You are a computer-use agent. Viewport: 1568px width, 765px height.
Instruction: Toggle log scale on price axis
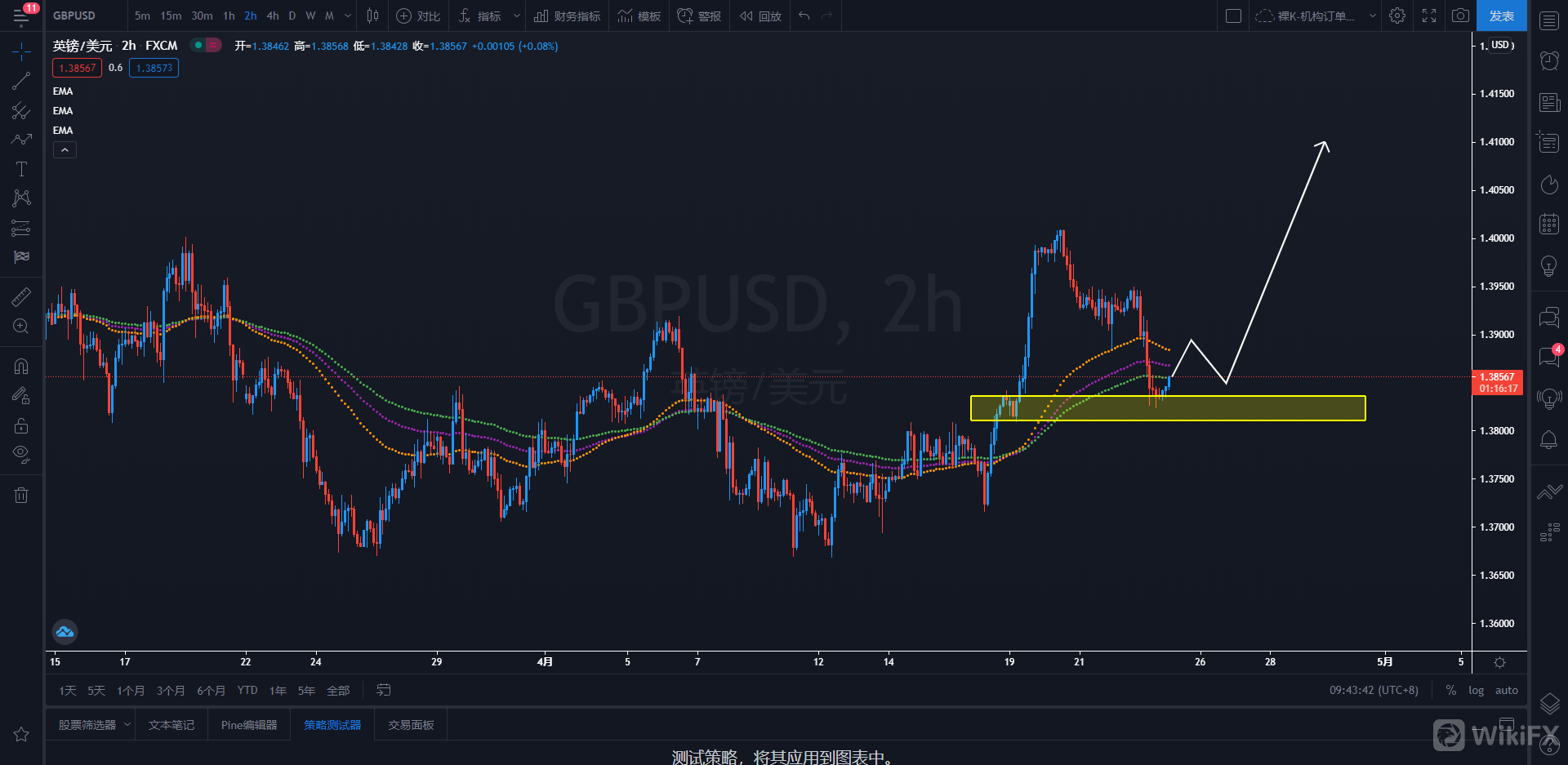(x=1476, y=690)
